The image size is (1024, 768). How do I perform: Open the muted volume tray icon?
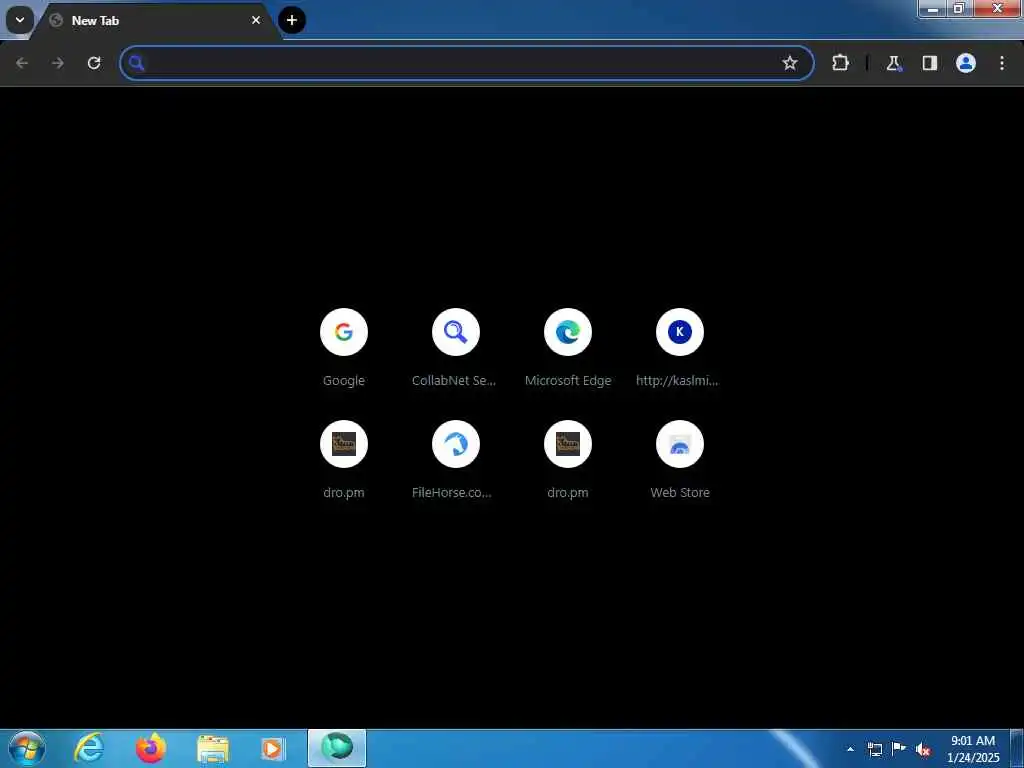[923, 750]
